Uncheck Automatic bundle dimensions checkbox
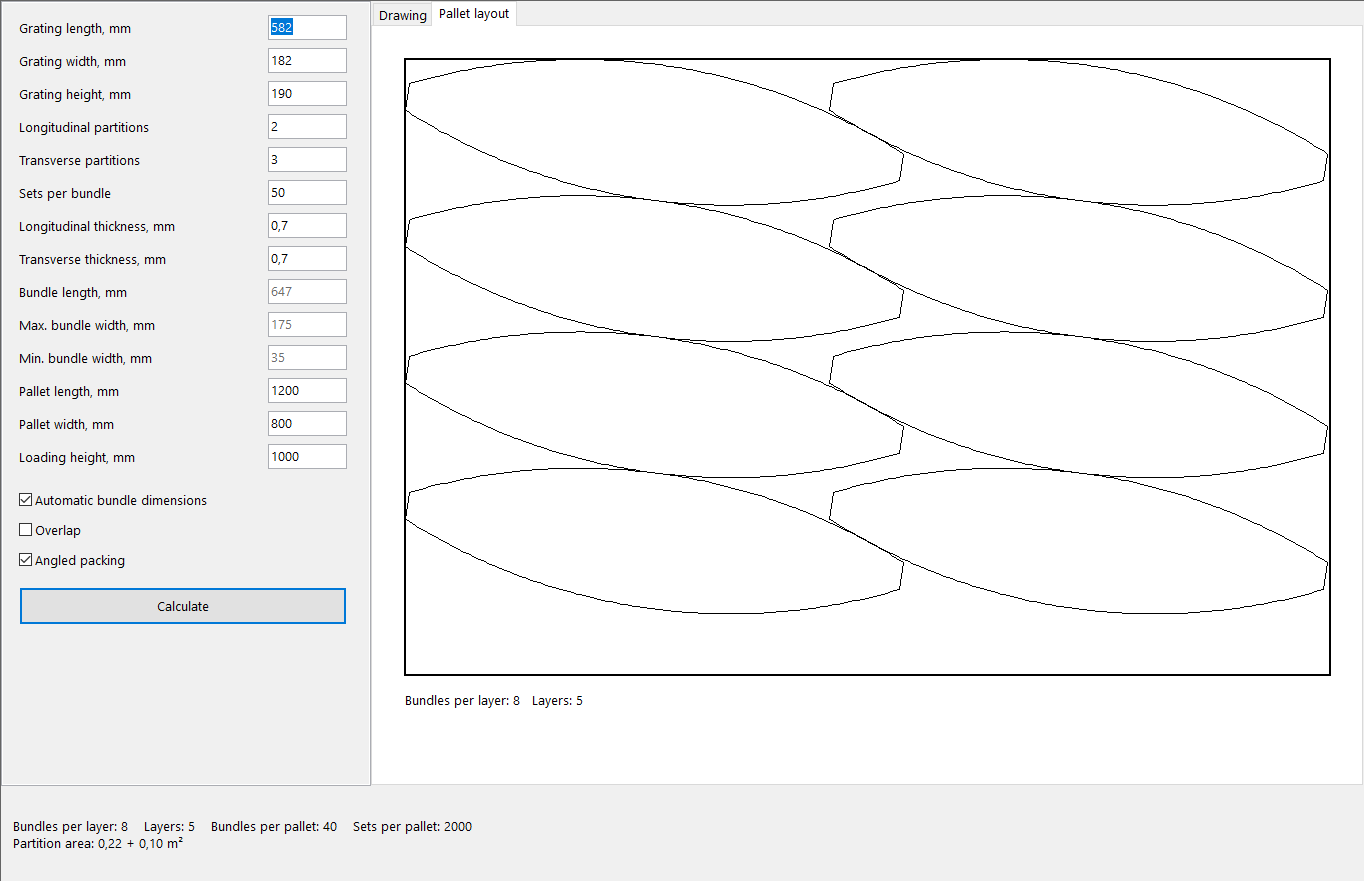This screenshot has height=881, width=1364. pyautogui.click(x=26, y=500)
